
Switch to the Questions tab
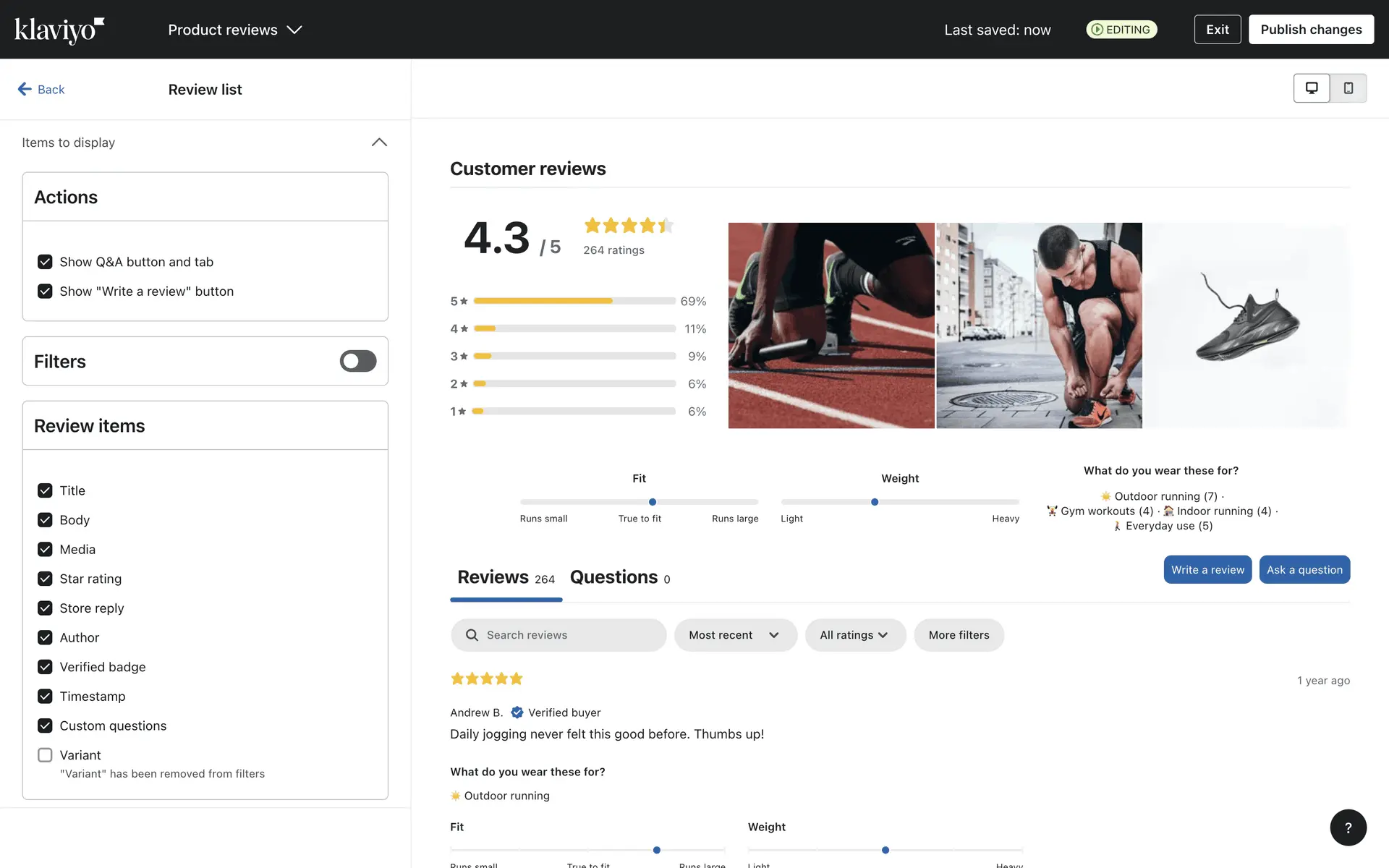(x=620, y=577)
